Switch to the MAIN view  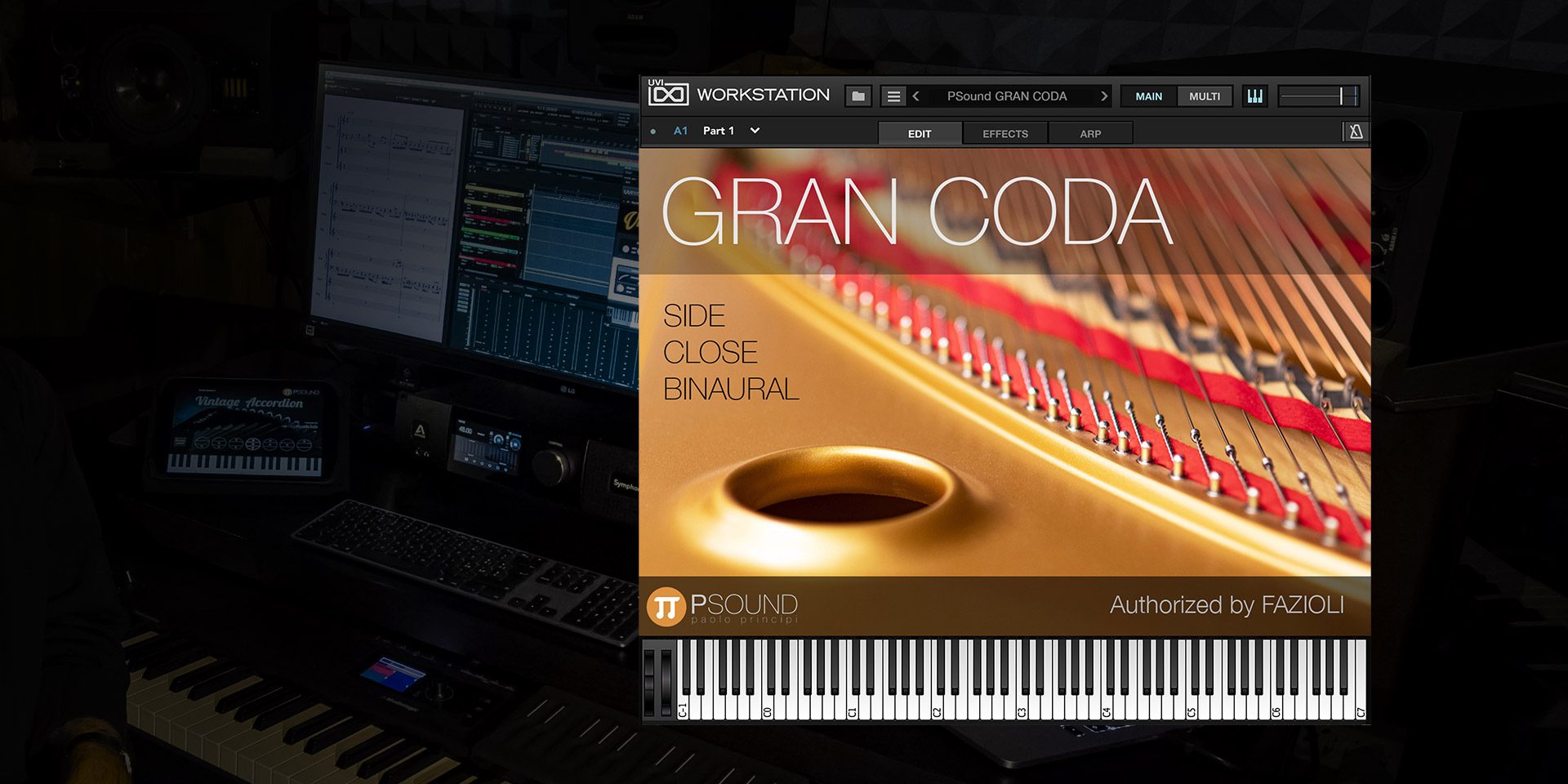coord(1148,96)
